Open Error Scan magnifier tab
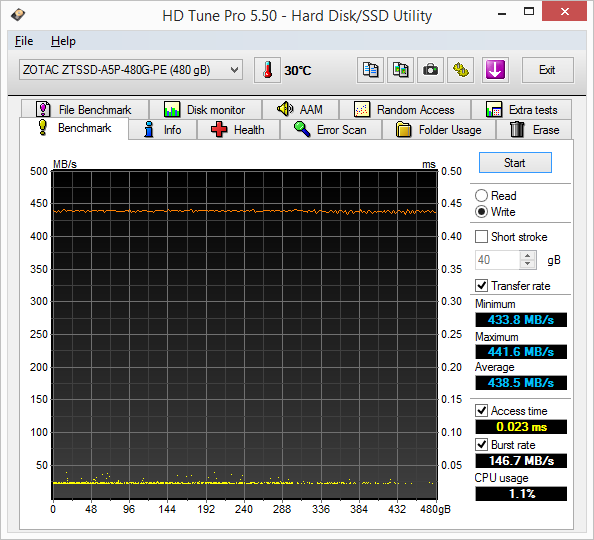The height and width of the screenshot is (540, 594). (331, 130)
